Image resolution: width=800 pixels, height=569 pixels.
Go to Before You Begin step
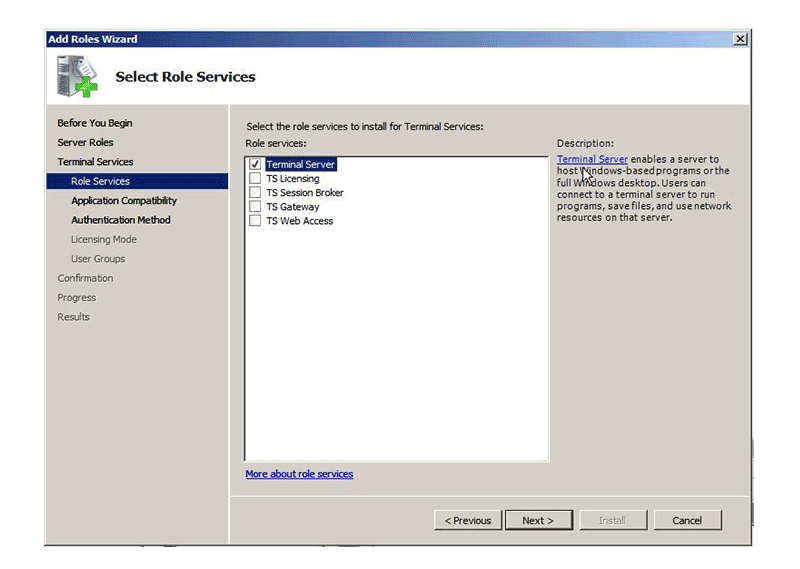click(x=94, y=123)
